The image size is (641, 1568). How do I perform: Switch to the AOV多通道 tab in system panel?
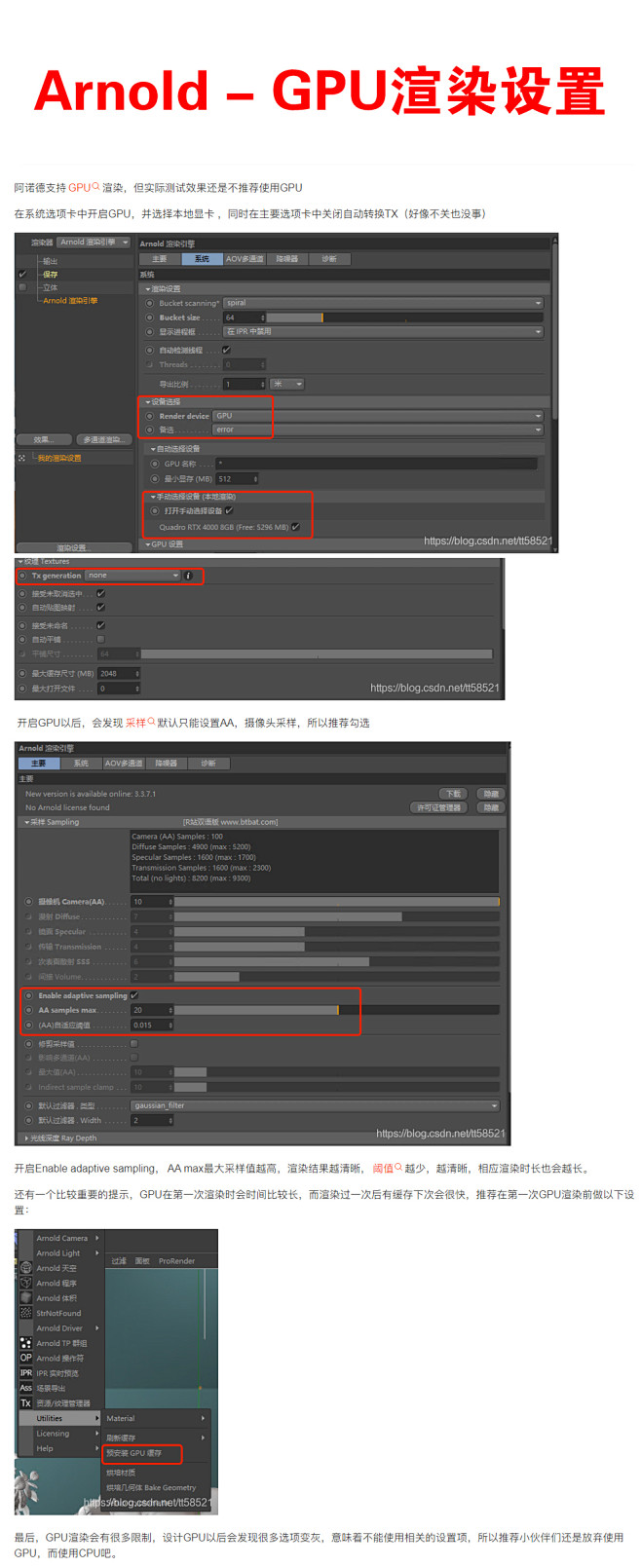(x=245, y=259)
